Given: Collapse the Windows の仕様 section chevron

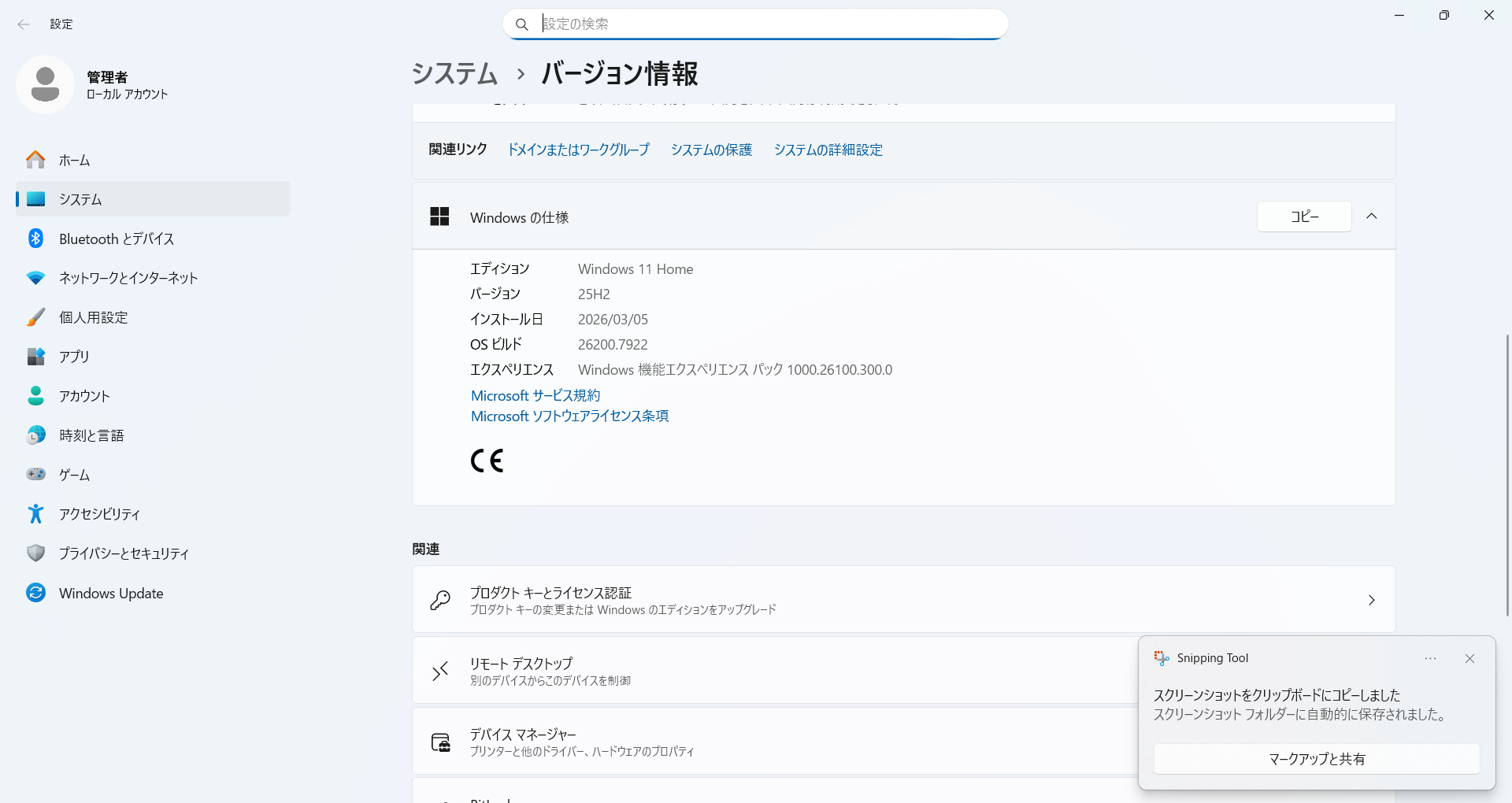Looking at the screenshot, I should [x=1371, y=216].
